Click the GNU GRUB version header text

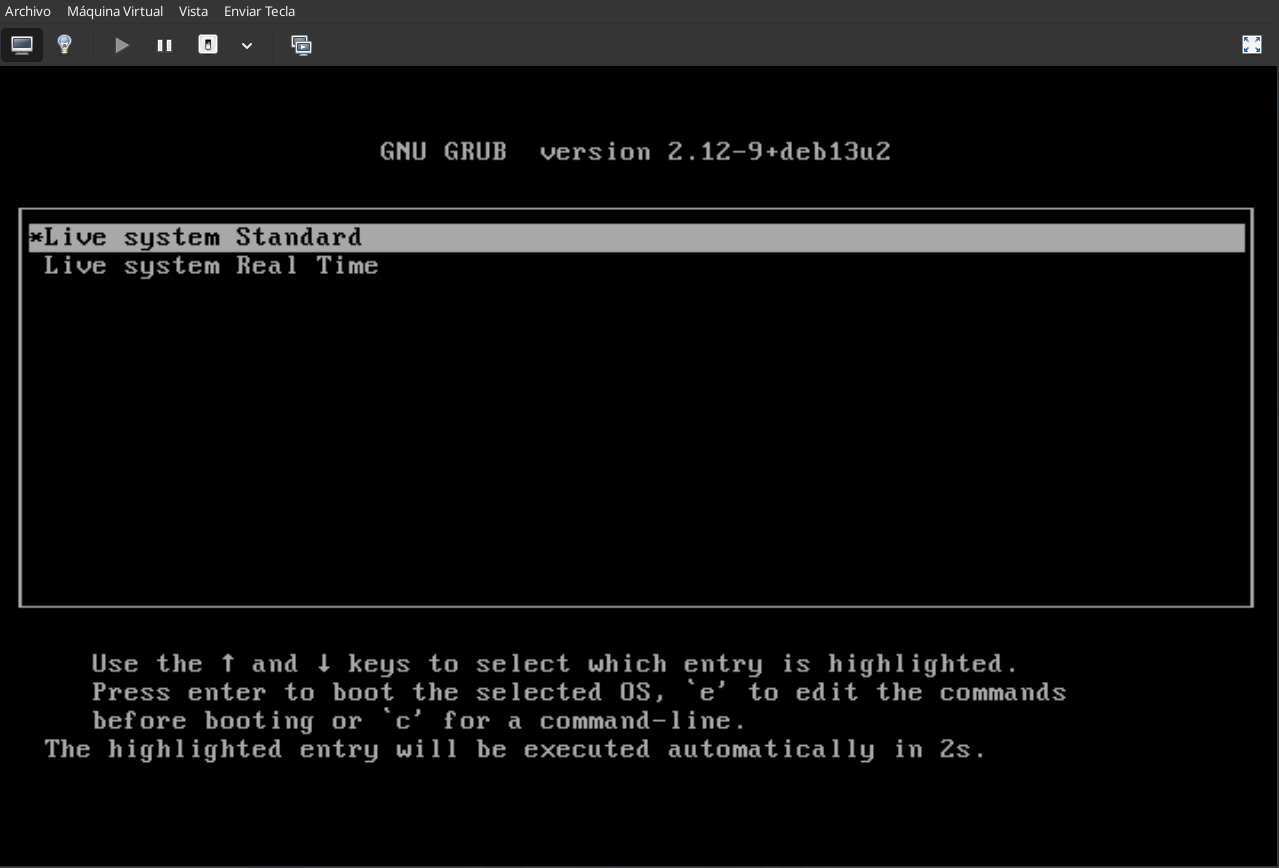click(635, 152)
